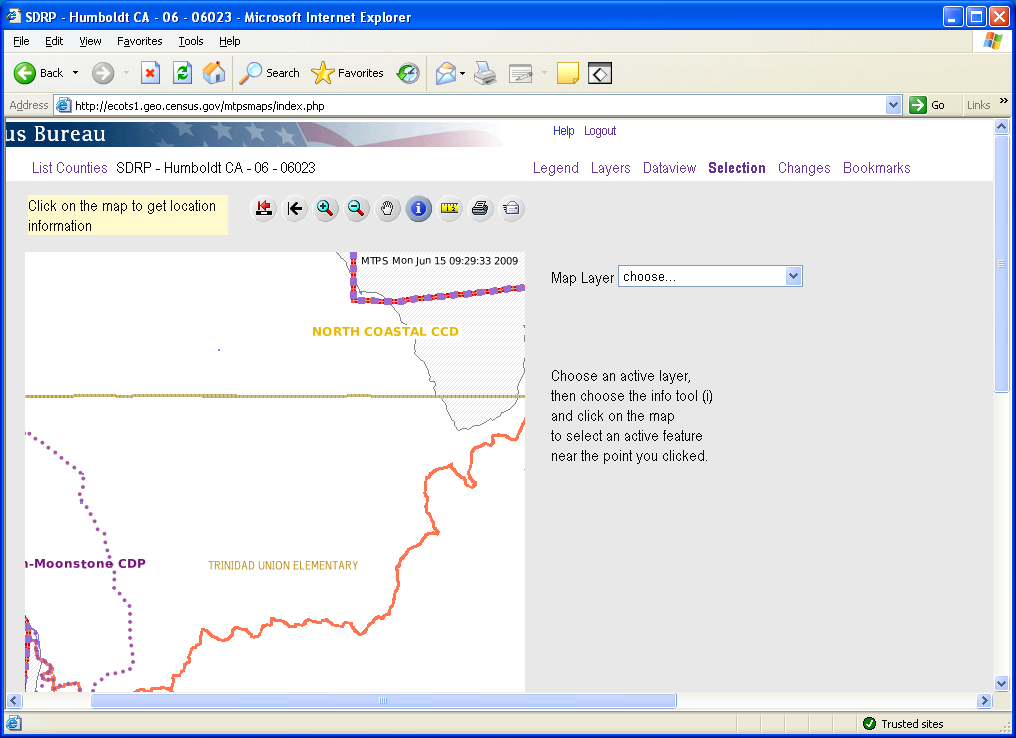Click the SDRP - Humboldt CA - 06 - 06023 heading
1016x738 pixels.
pyautogui.click(x=216, y=168)
